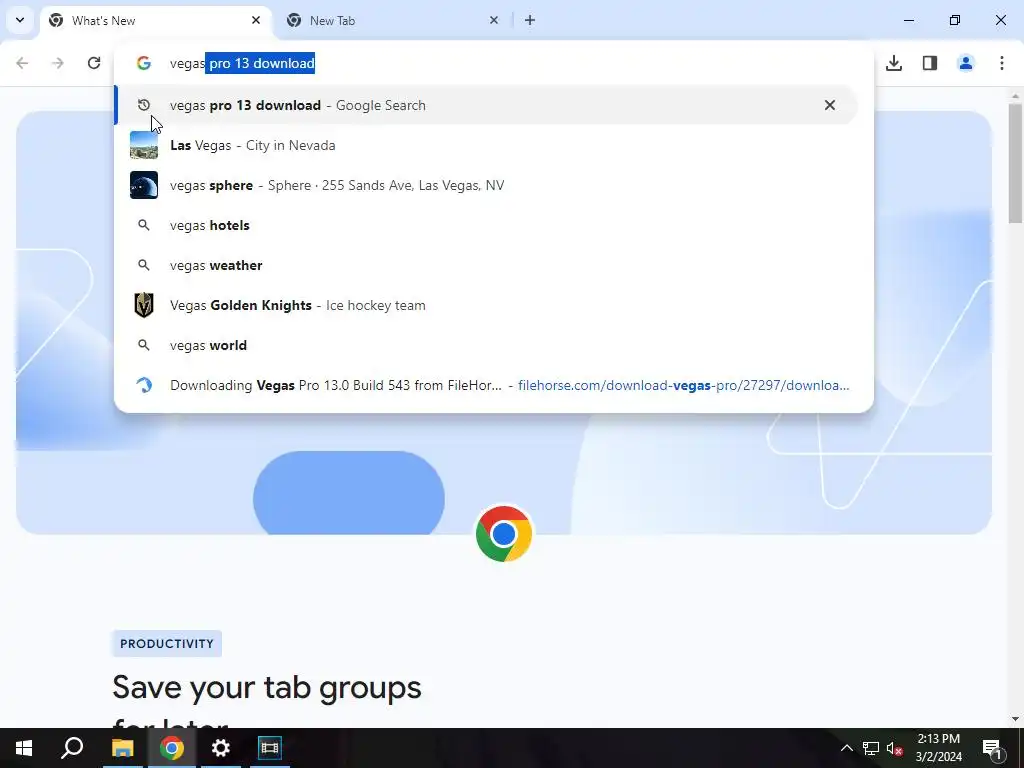This screenshot has height=768, width=1024.
Task: Open the profile avatar menu
Action: (x=966, y=63)
